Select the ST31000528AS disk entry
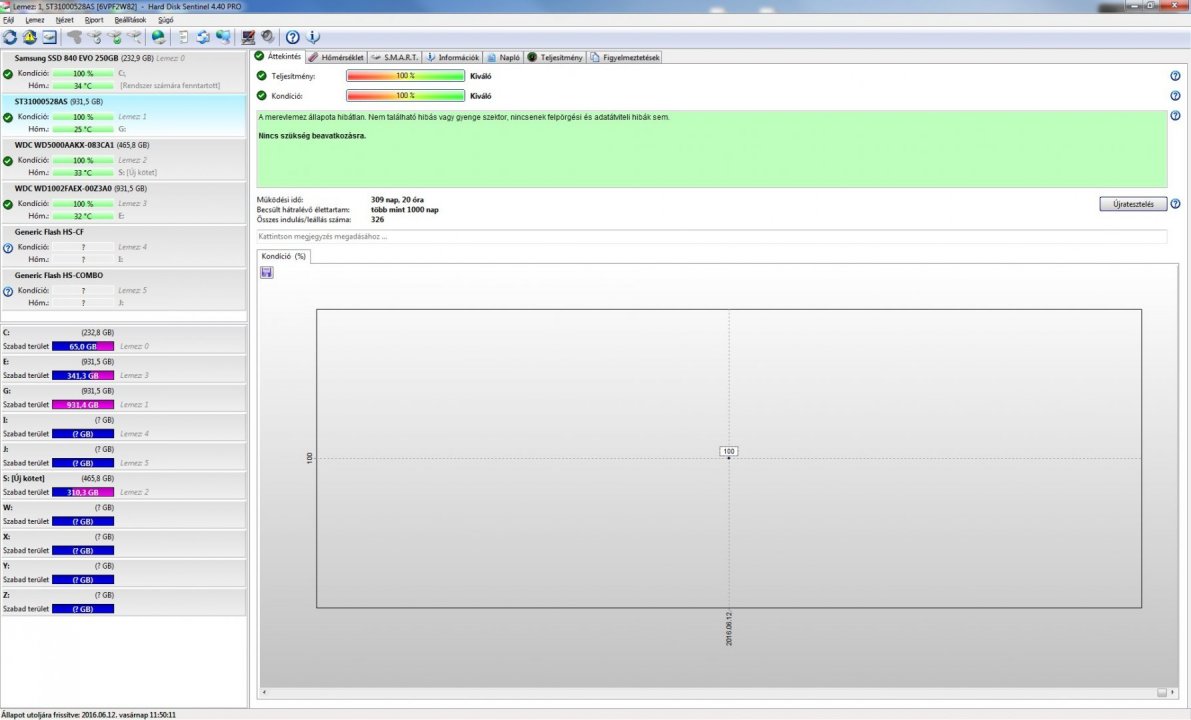The width and height of the screenshot is (1191, 720). 124,115
